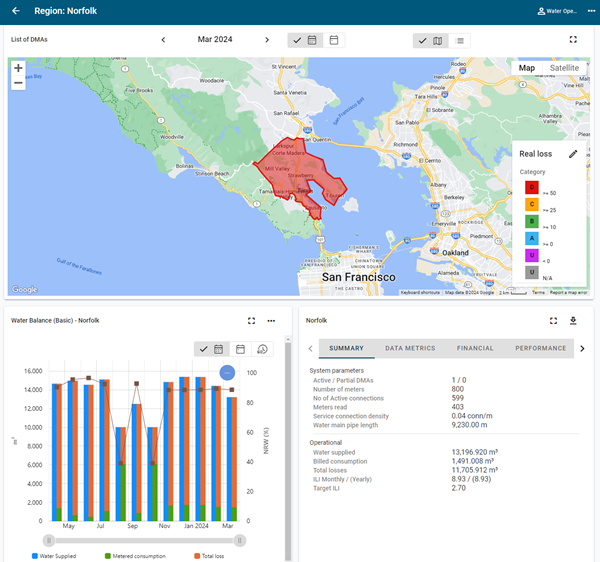This screenshot has width=600, height=562.
Task: Open the PERFORMANCE tab
Action: [540, 348]
